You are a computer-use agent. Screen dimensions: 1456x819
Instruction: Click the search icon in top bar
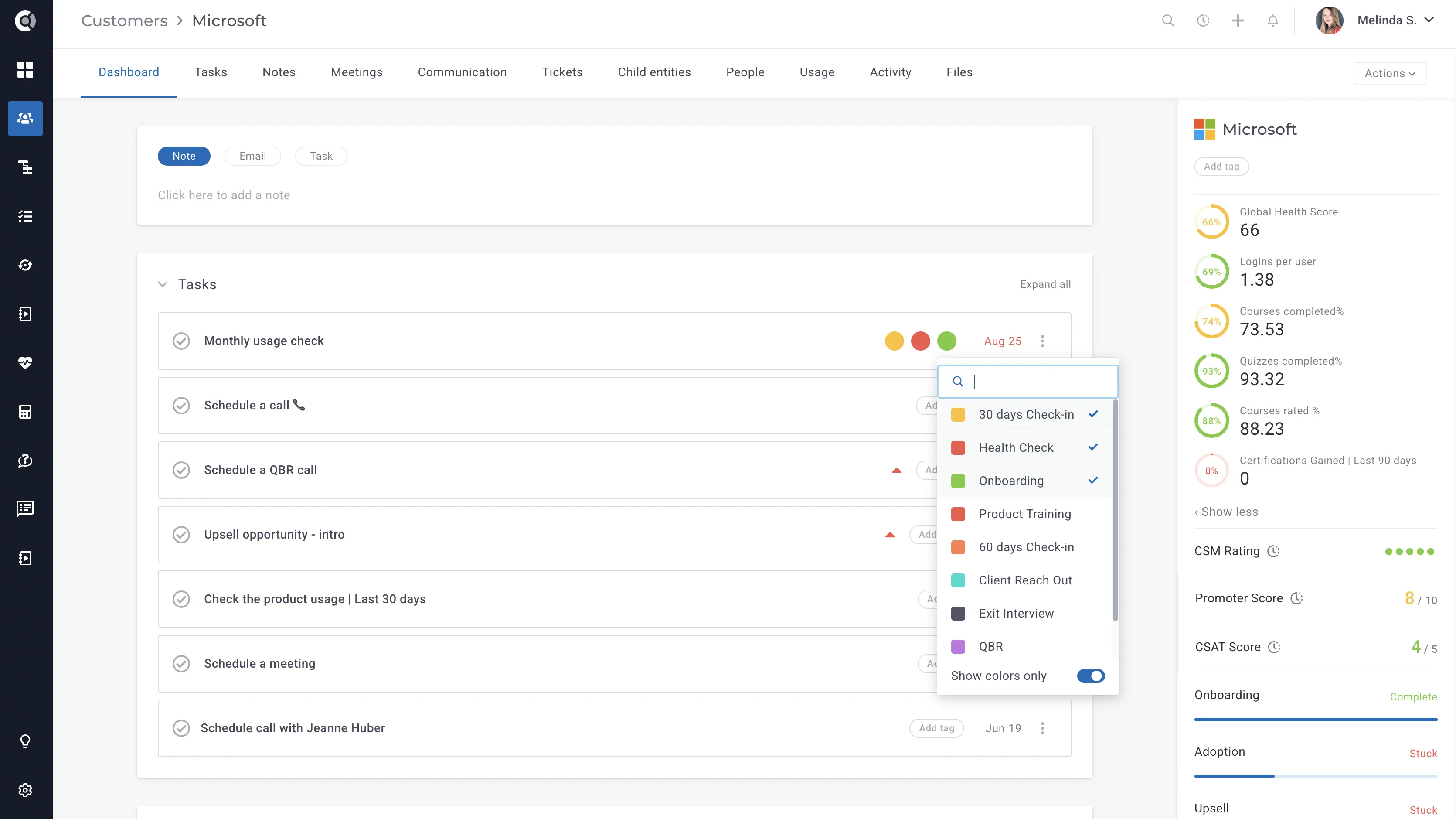[1168, 21]
